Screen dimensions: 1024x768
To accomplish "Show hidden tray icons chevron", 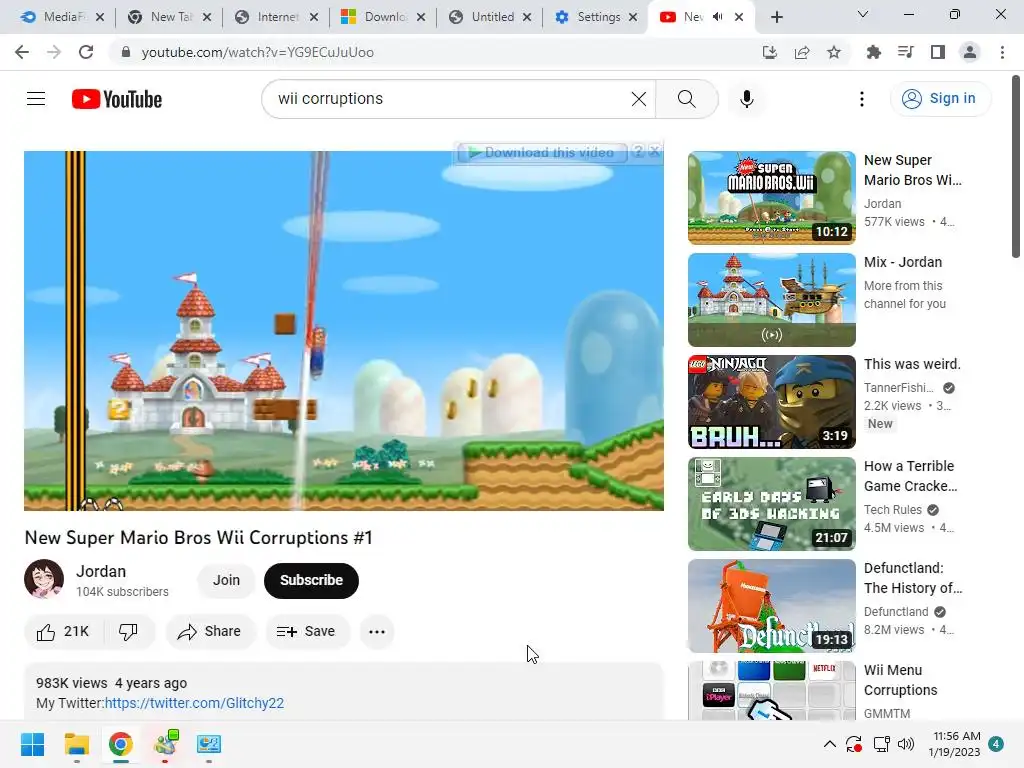I will [x=829, y=744].
